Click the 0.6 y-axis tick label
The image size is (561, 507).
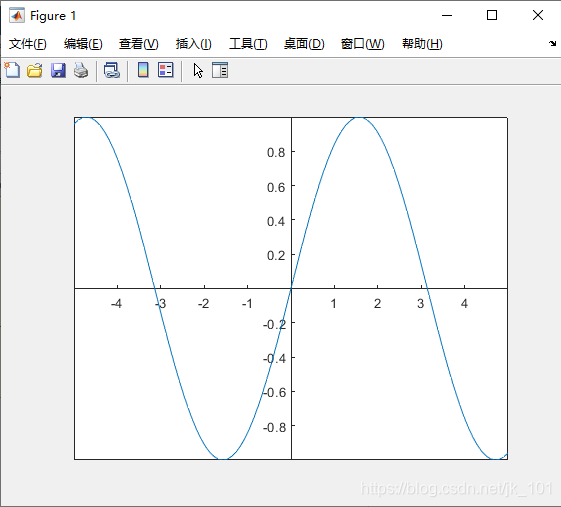click(276, 187)
